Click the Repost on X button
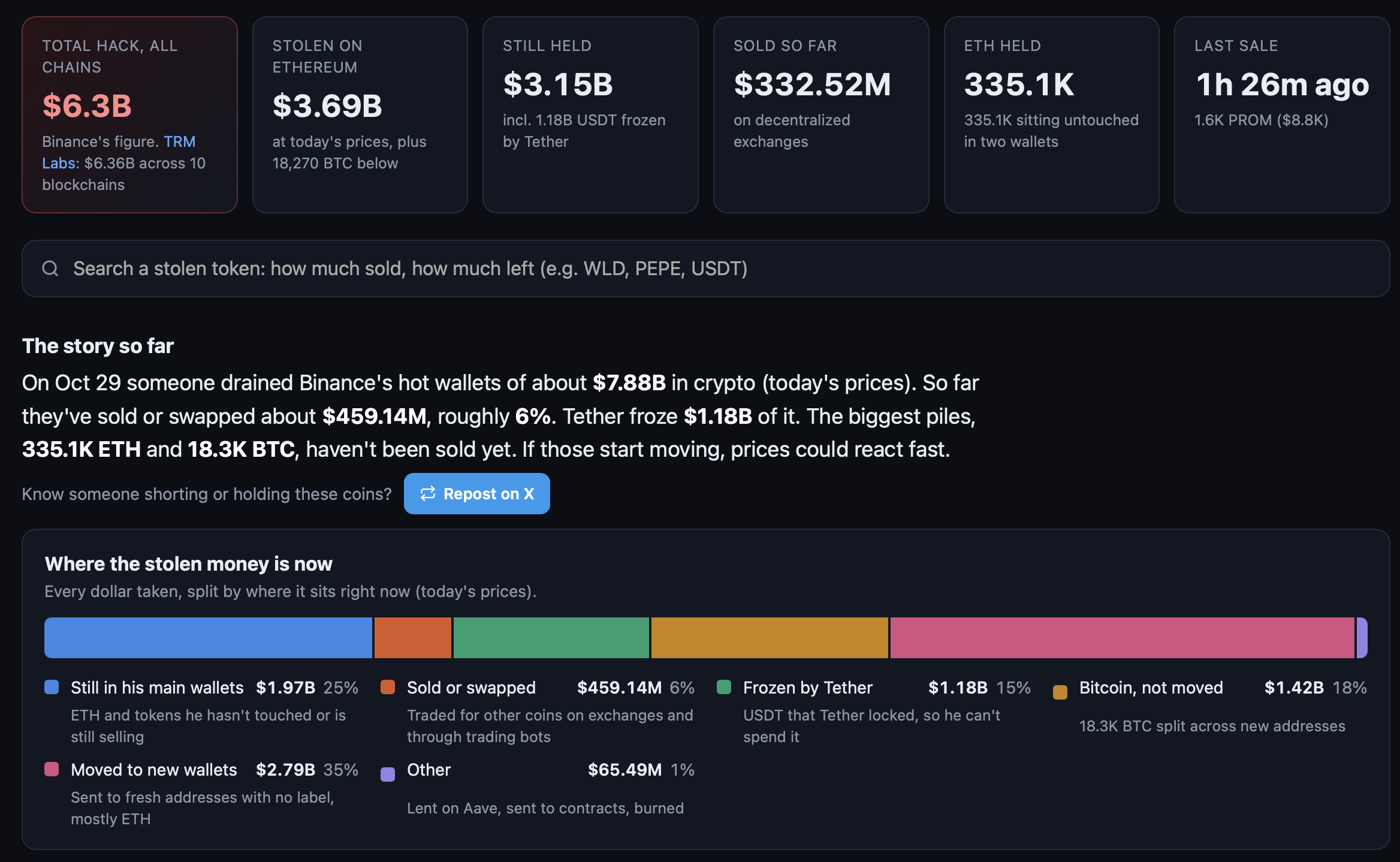 (476, 493)
